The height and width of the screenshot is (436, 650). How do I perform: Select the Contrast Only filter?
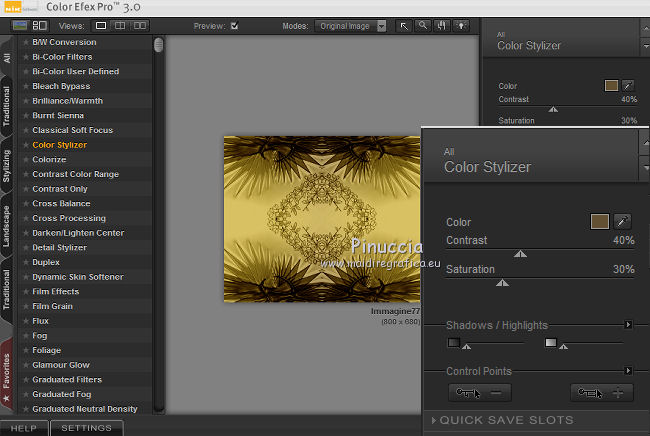(x=60, y=189)
